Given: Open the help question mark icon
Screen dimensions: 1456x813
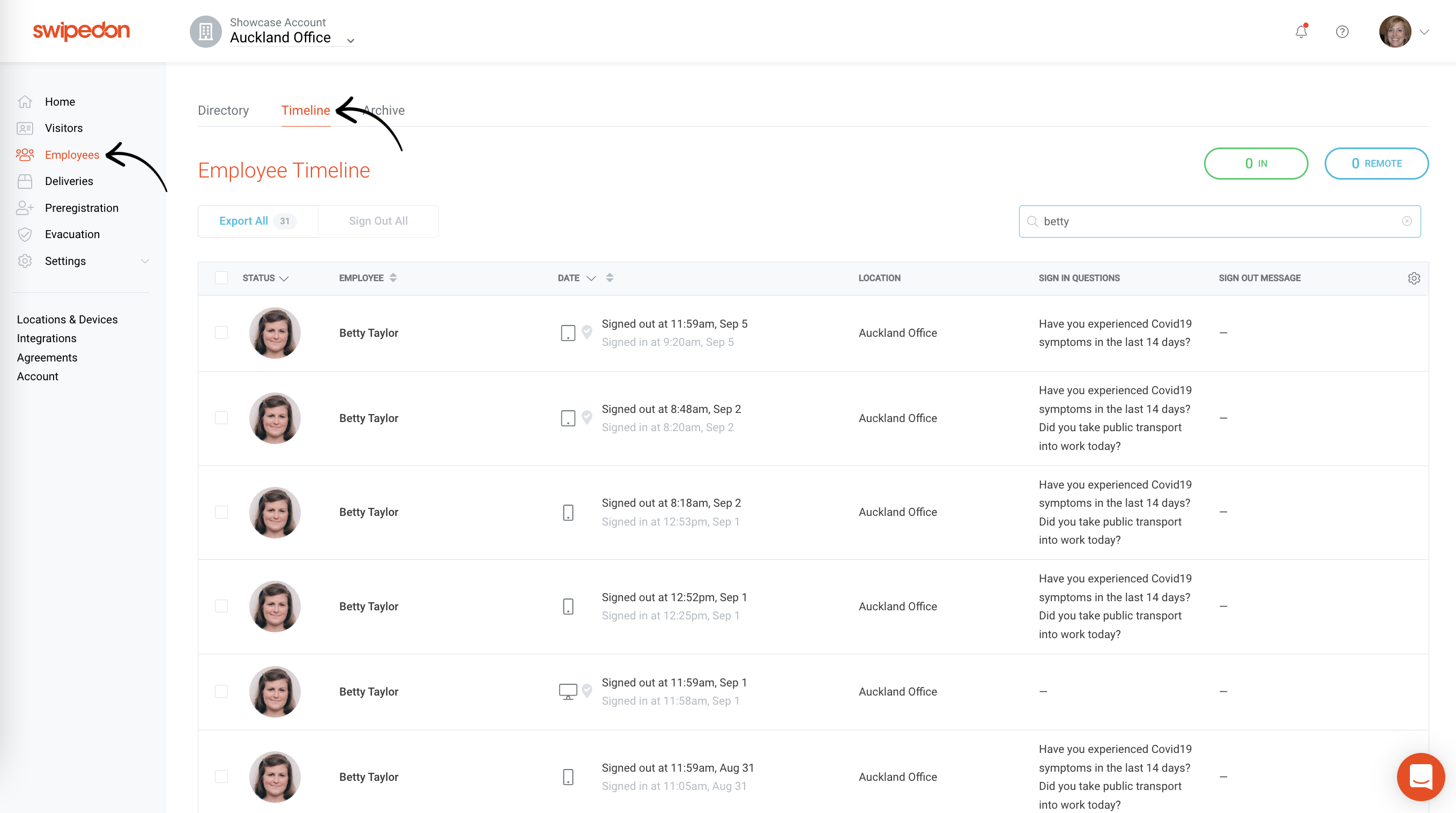Looking at the screenshot, I should tap(1342, 32).
